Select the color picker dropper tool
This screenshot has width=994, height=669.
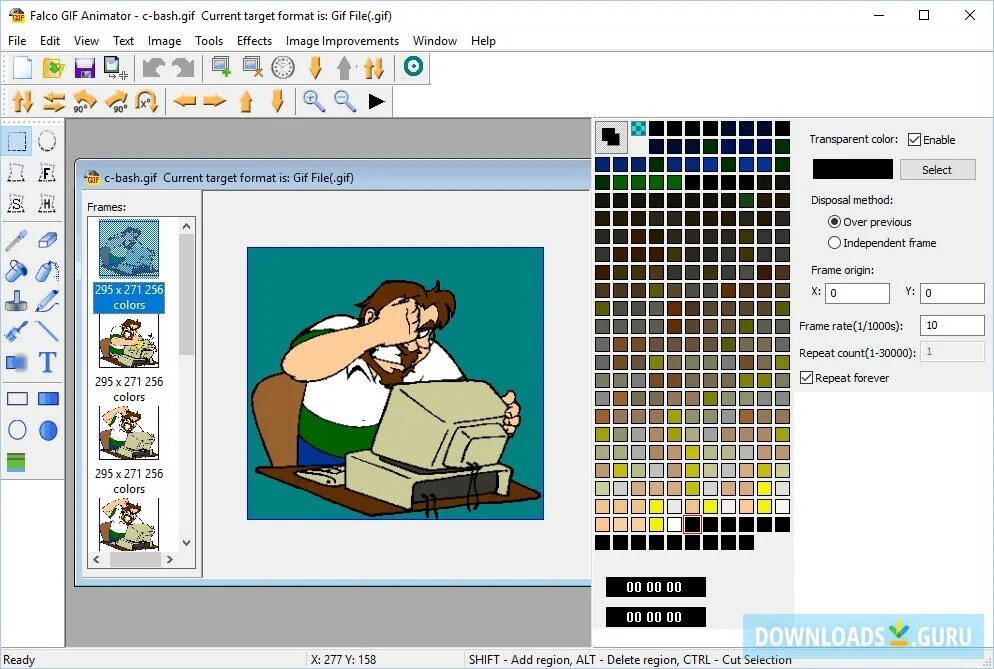16,240
